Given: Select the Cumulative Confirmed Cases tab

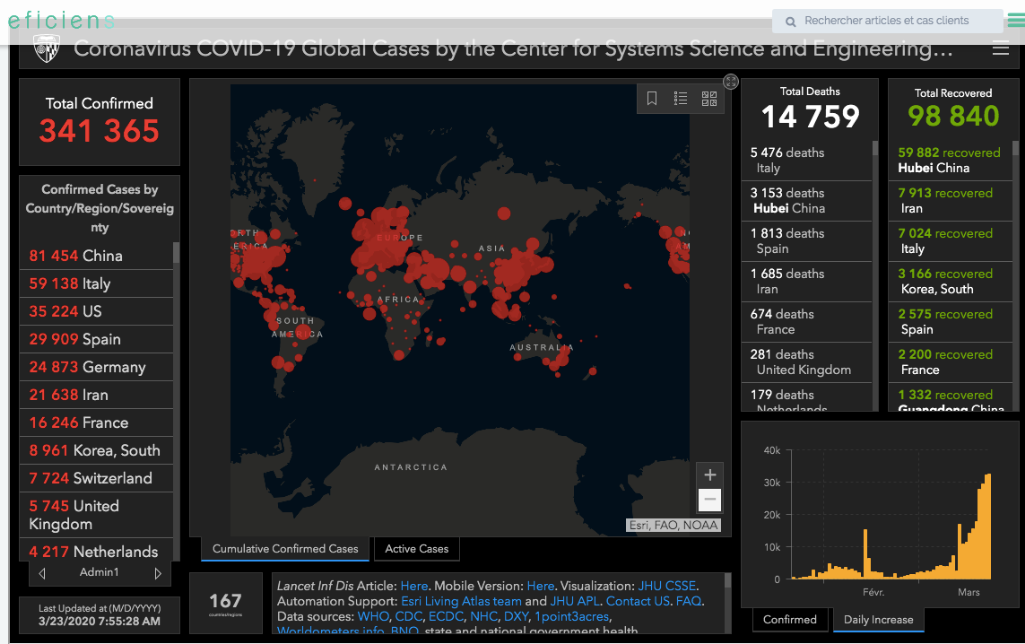Looking at the screenshot, I should click(285, 548).
